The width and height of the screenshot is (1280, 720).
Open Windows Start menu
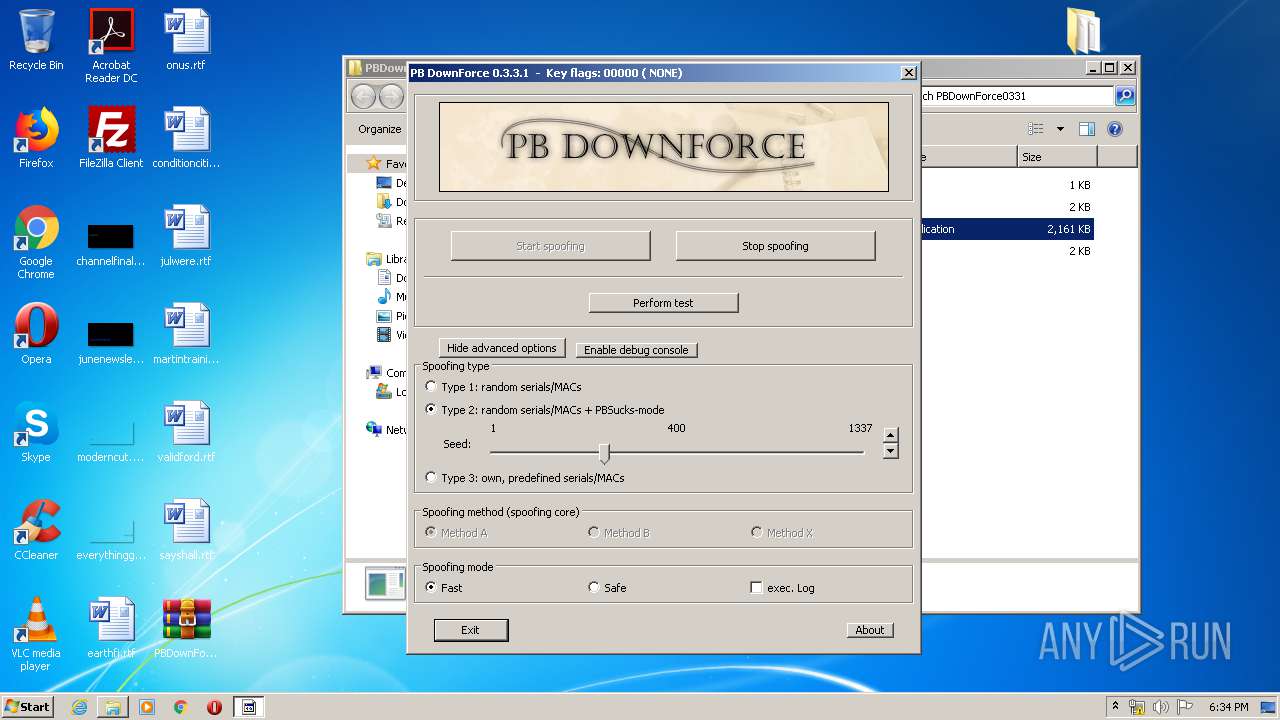(x=28, y=707)
